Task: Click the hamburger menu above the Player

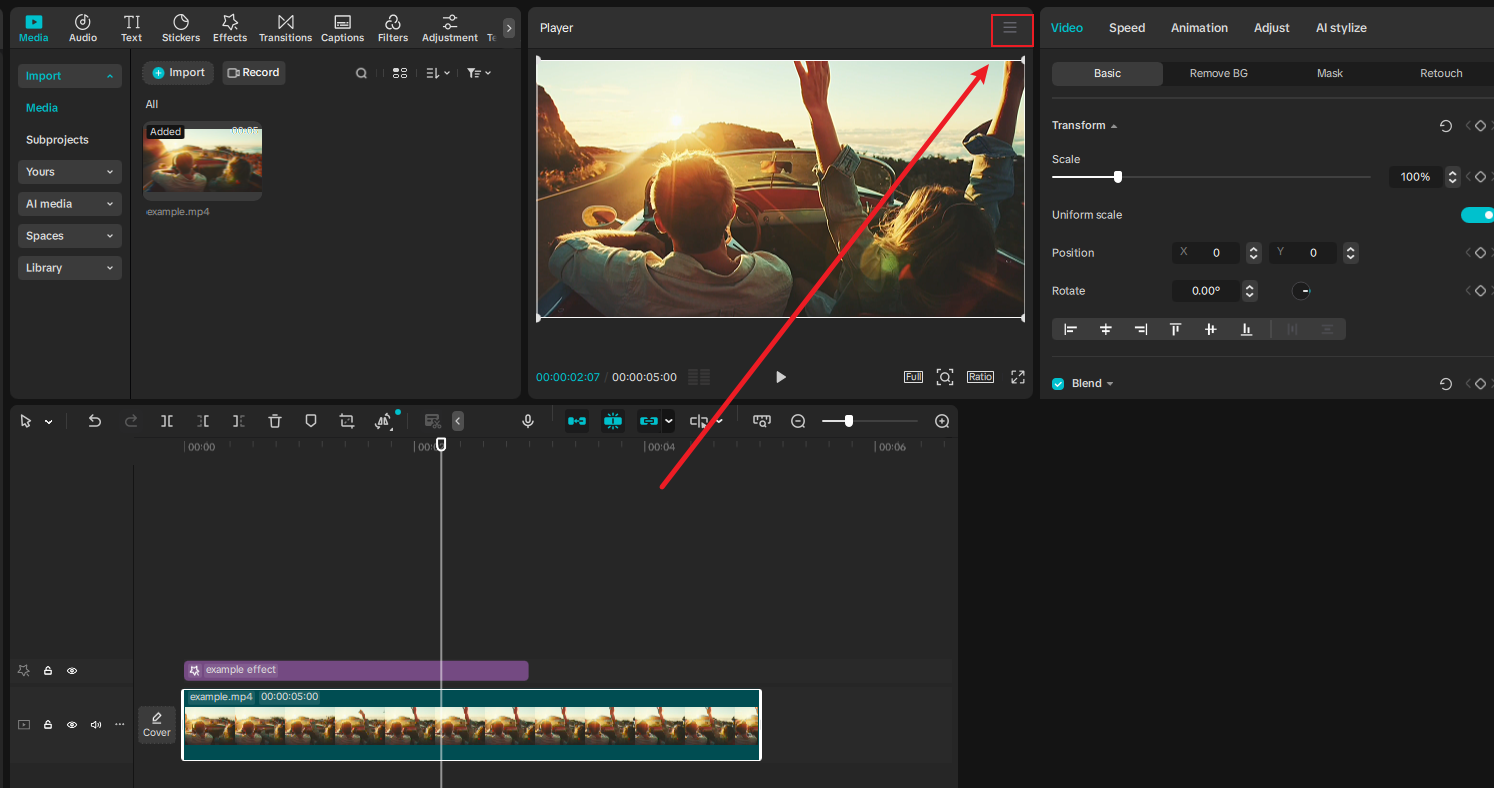Action: pyautogui.click(x=1012, y=29)
